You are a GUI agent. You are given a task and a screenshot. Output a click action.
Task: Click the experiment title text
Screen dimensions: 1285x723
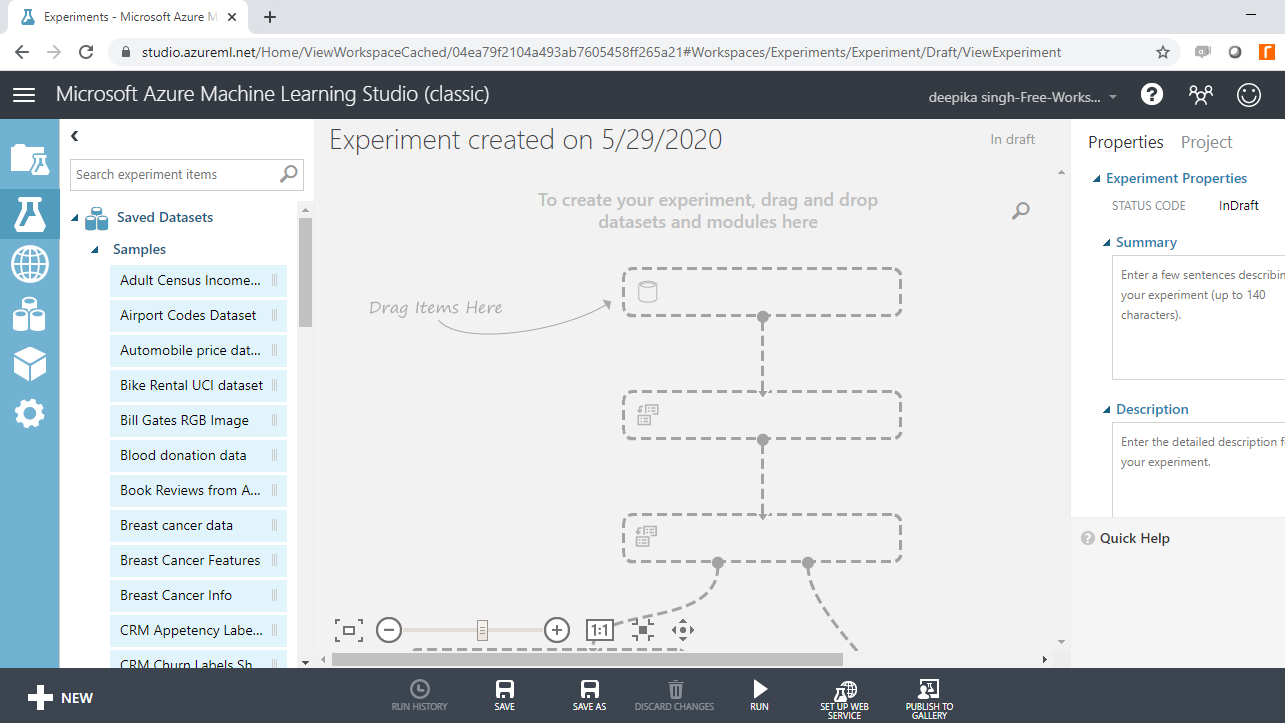(526, 140)
